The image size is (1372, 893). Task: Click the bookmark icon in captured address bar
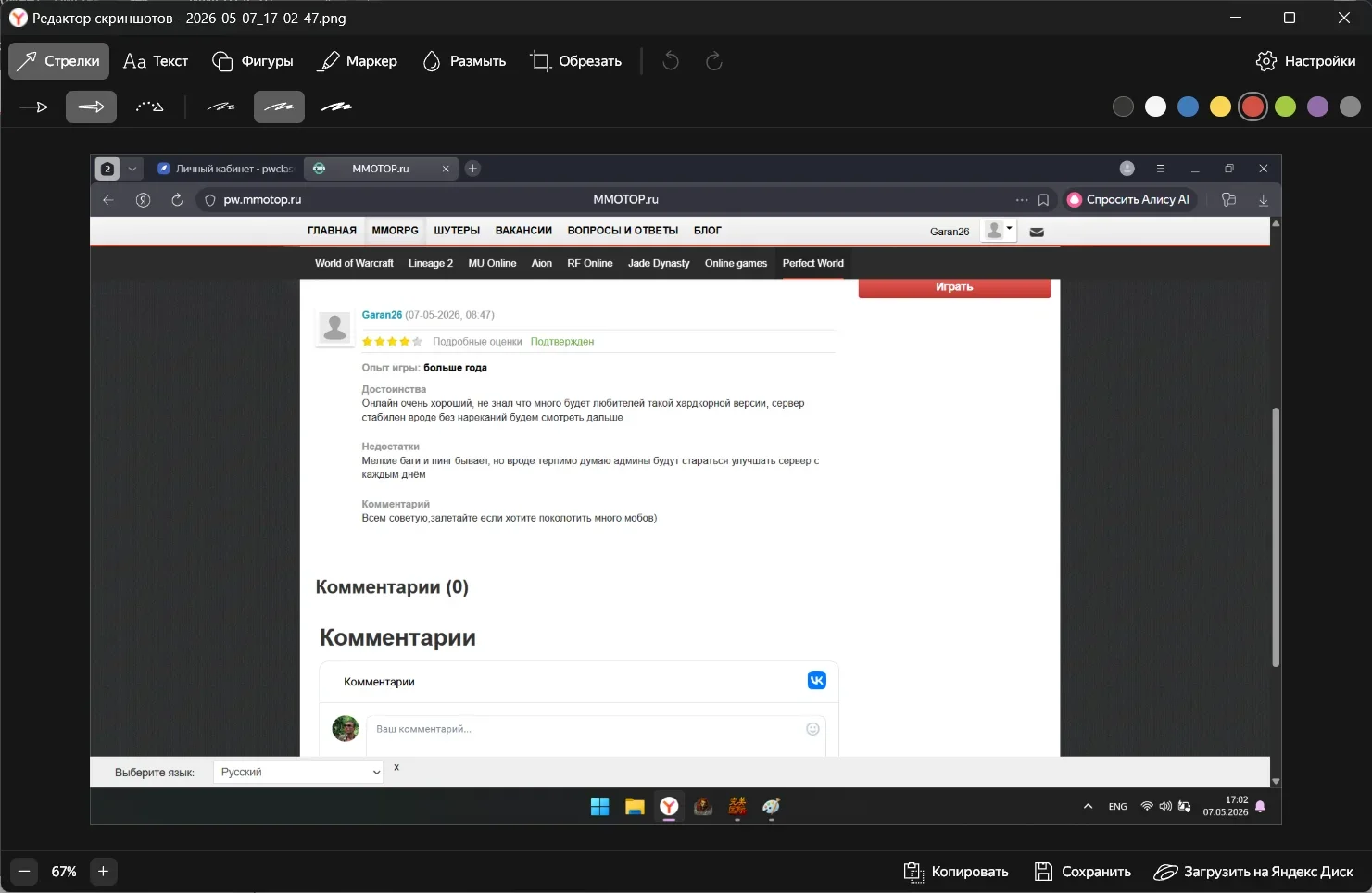[x=1043, y=199]
